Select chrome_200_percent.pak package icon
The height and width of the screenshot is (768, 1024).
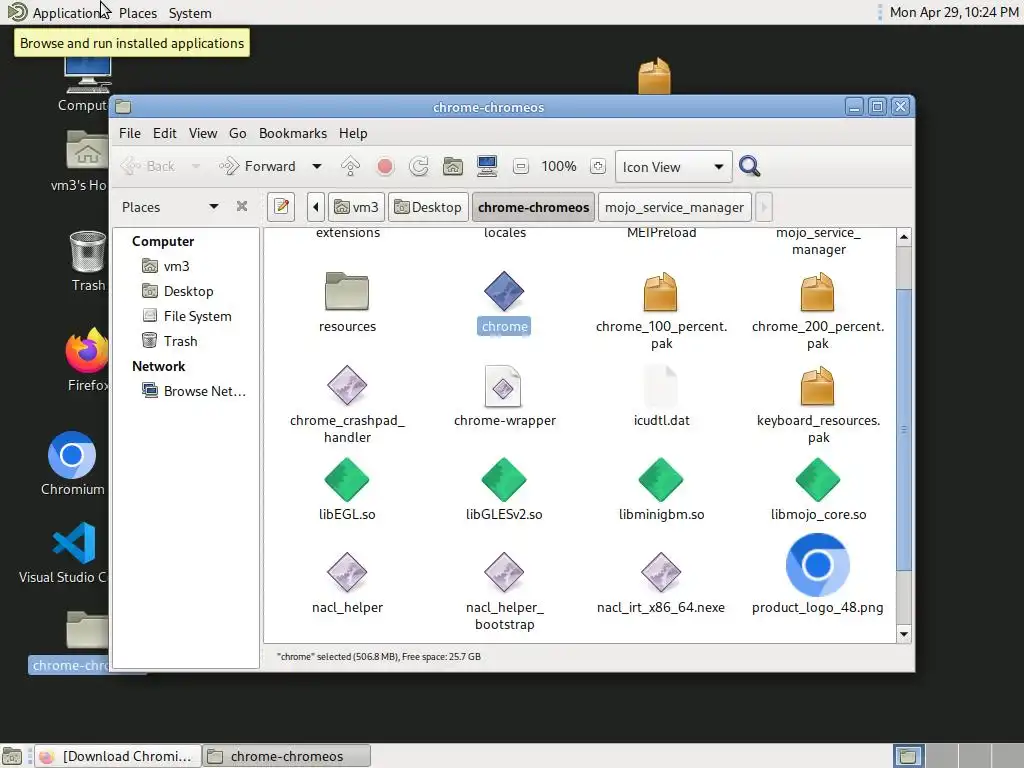pos(817,291)
